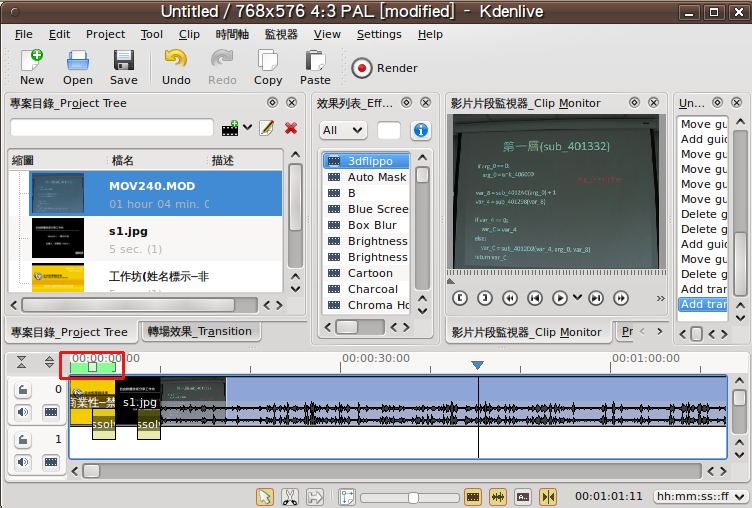Viewport: 752px width, 508px height.
Task: Paste clip from toolbar
Action: pos(315,67)
